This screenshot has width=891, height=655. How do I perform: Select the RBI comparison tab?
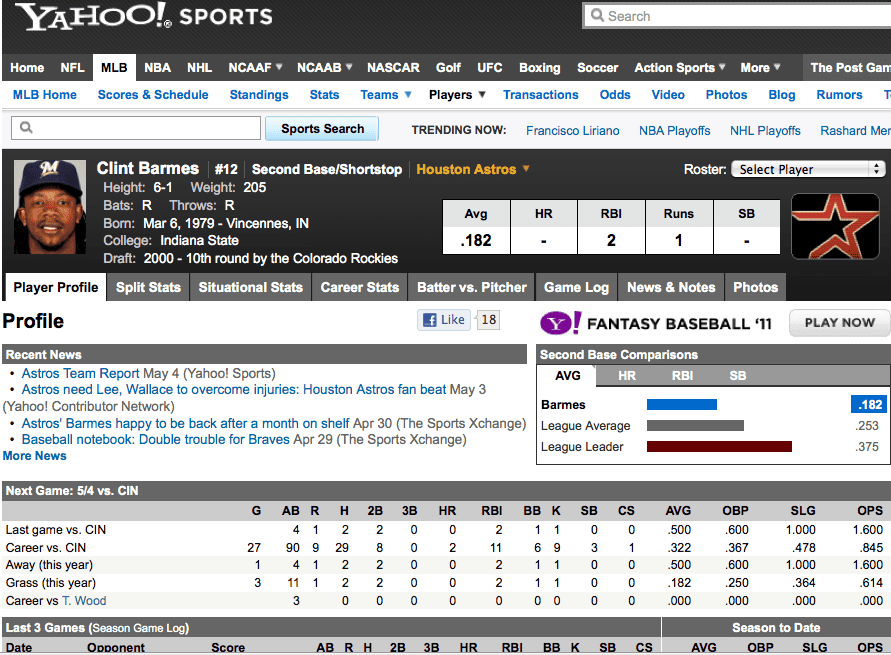(682, 376)
